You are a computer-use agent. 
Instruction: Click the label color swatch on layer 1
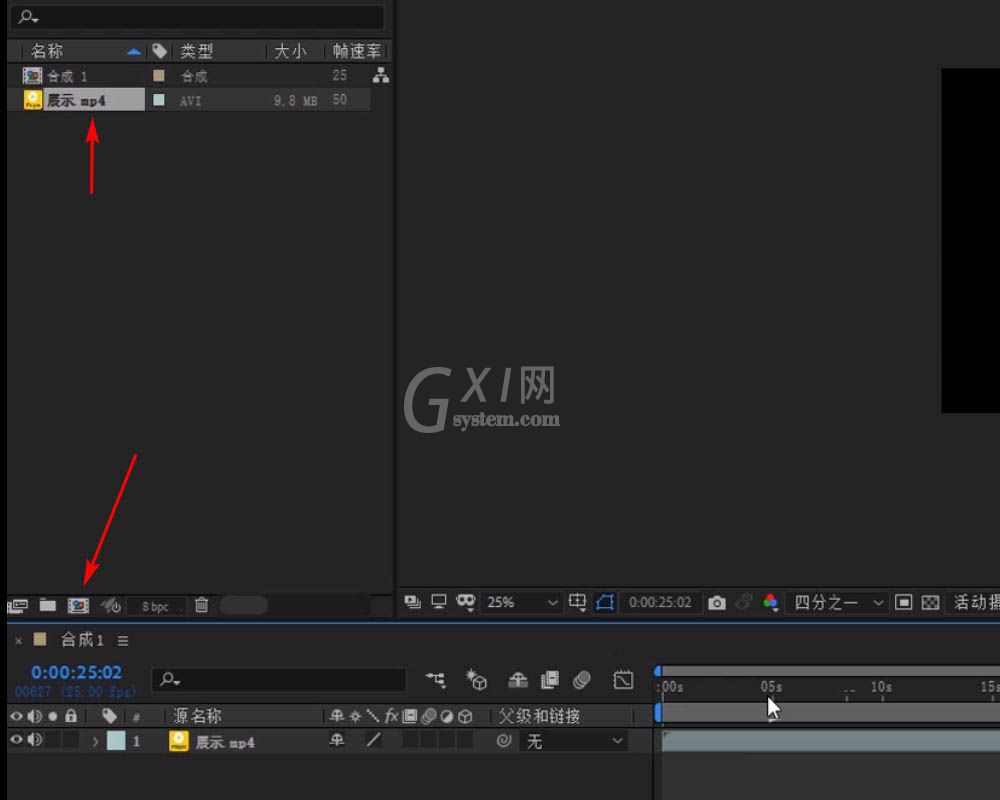(x=116, y=740)
